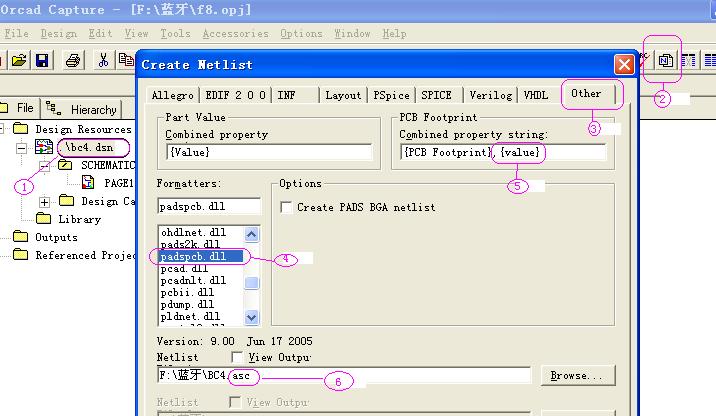Click the Design Cache folder icon
This screenshot has width=716, height=416.
tap(67, 200)
